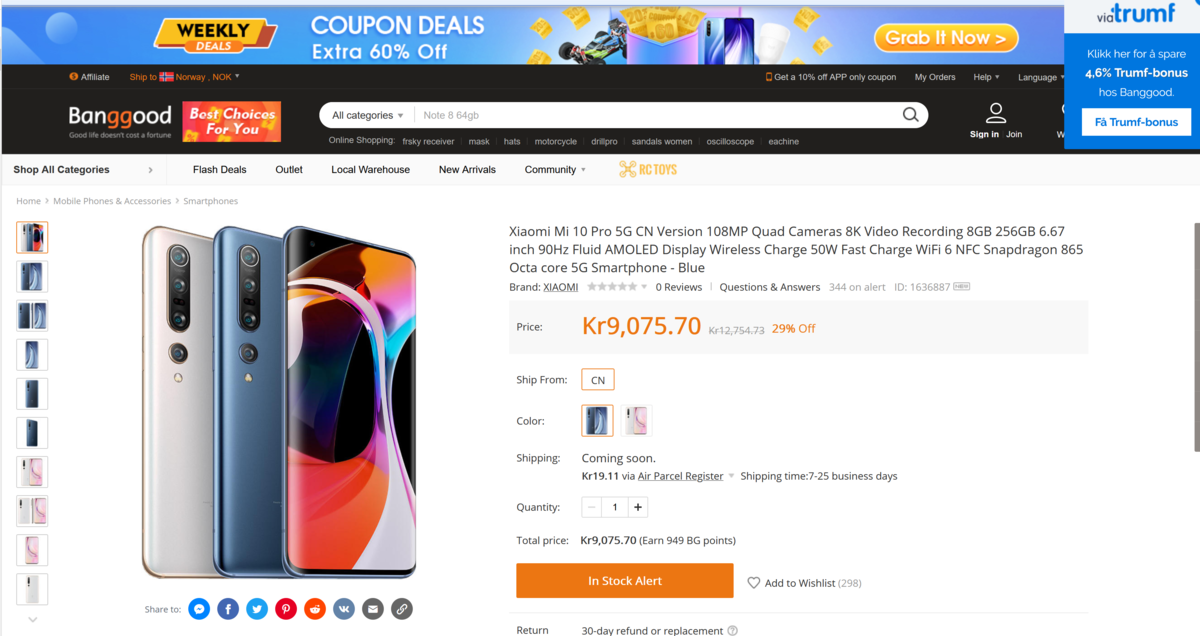Share product by email icon

pyautogui.click(x=373, y=608)
